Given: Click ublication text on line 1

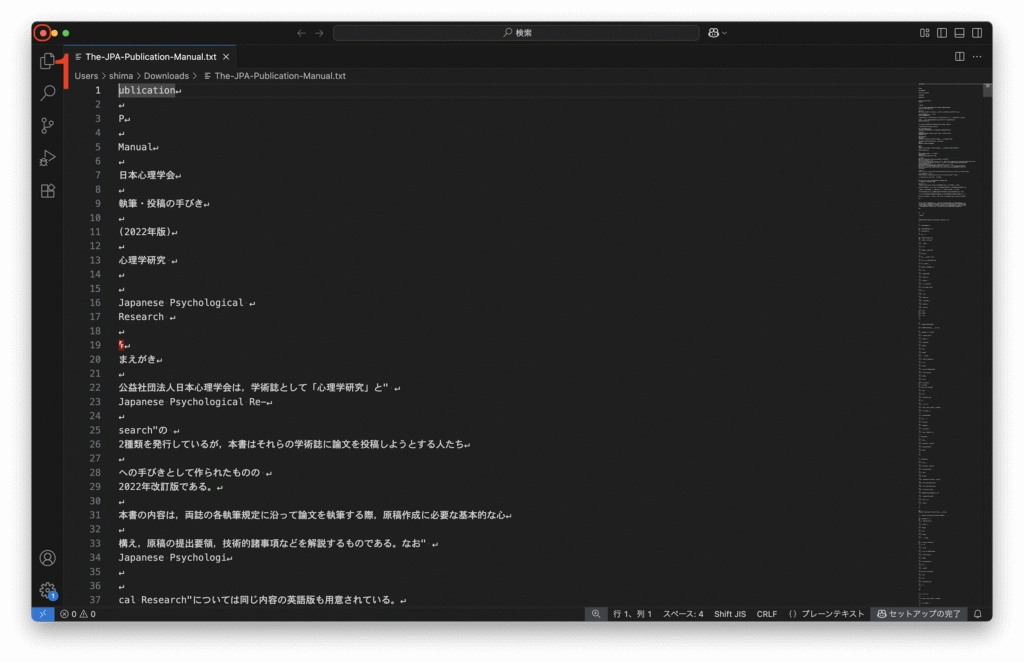Looking at the screenshot, I should tap(147, 90).
